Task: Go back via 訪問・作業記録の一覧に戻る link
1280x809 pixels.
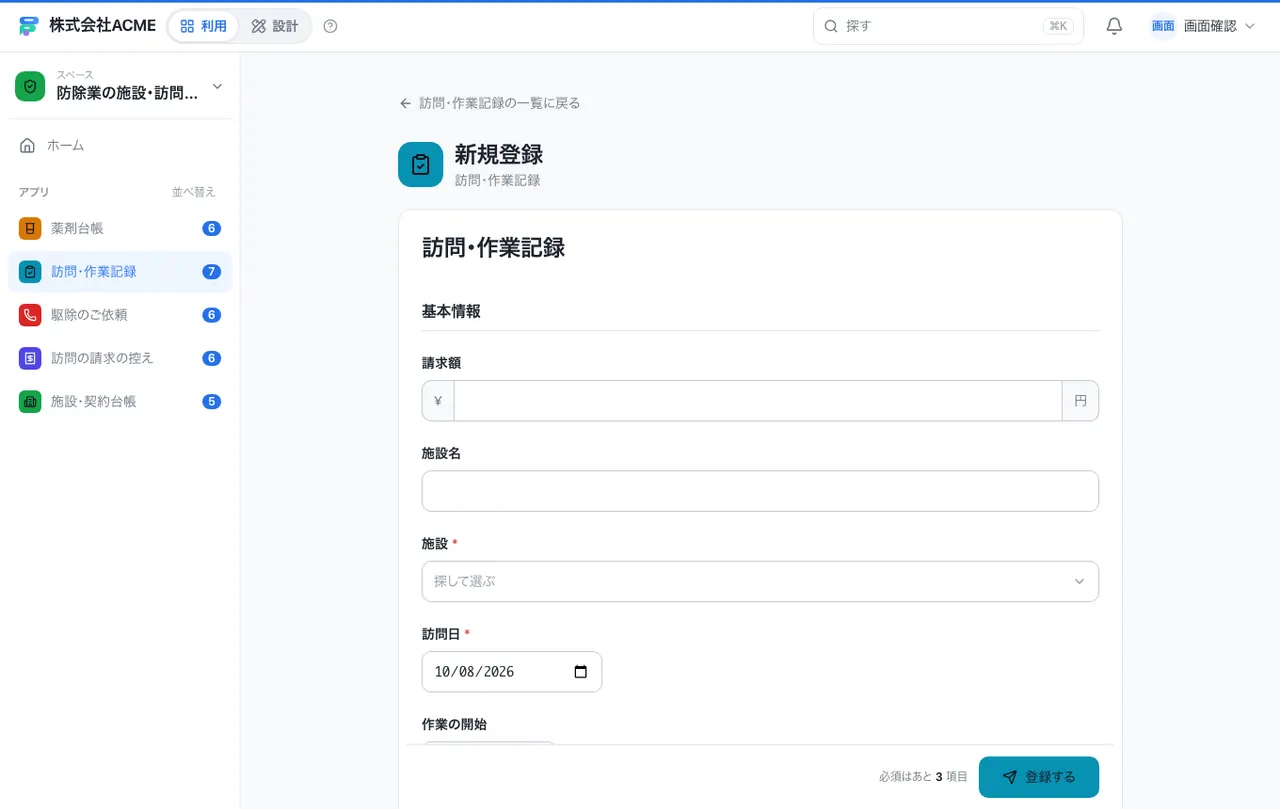Action: (490, 103)
